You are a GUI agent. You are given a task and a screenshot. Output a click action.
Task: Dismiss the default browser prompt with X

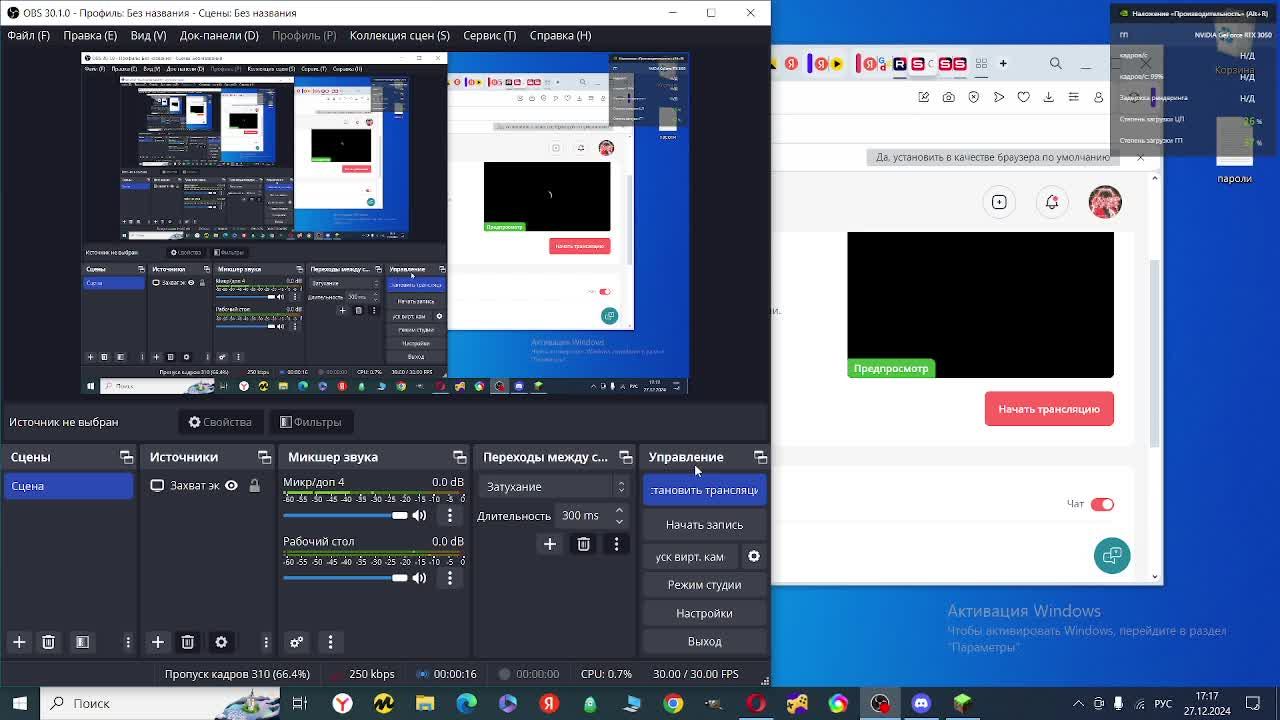tap(1140, 157)
